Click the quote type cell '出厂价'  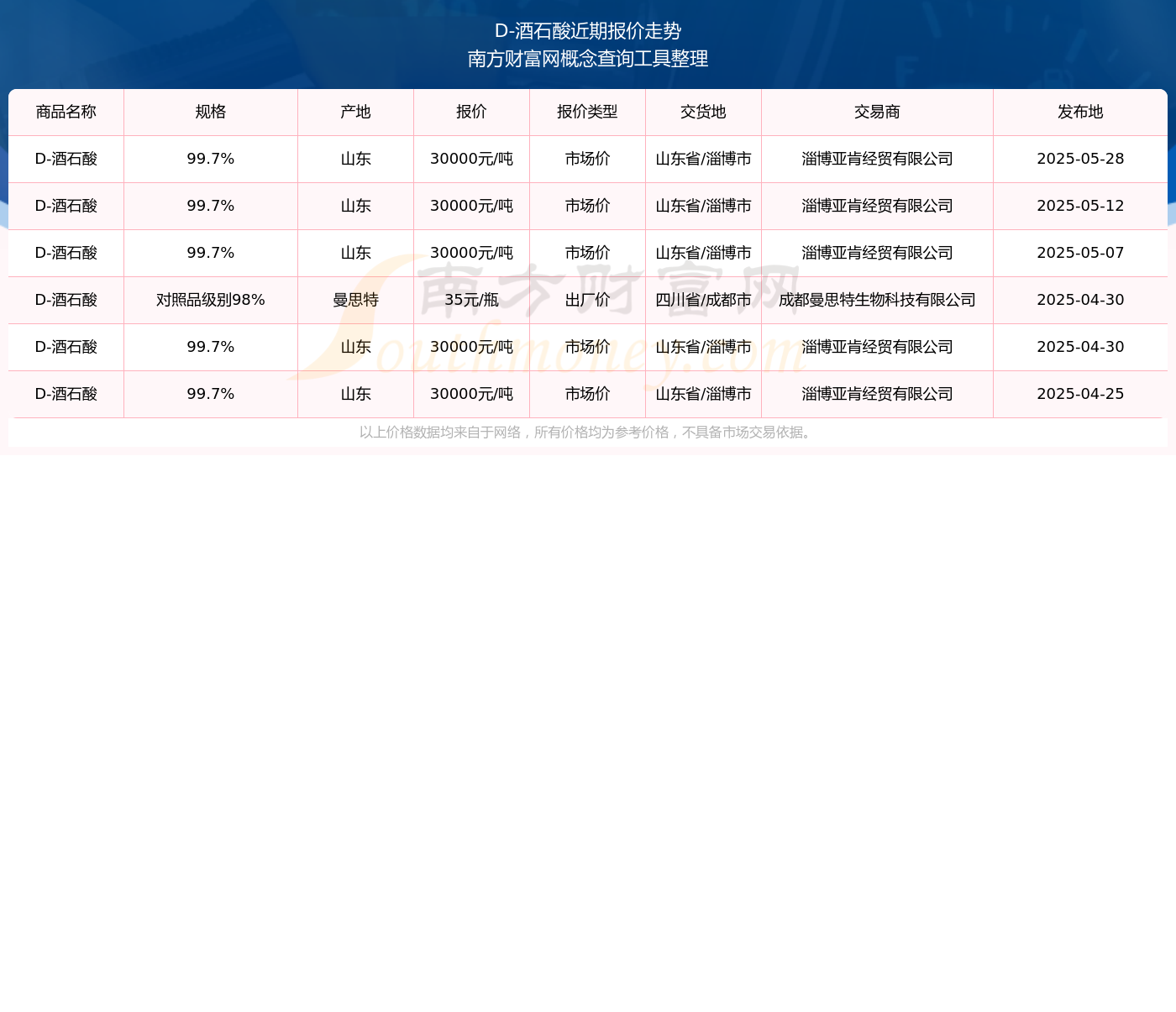click(588, 300)
